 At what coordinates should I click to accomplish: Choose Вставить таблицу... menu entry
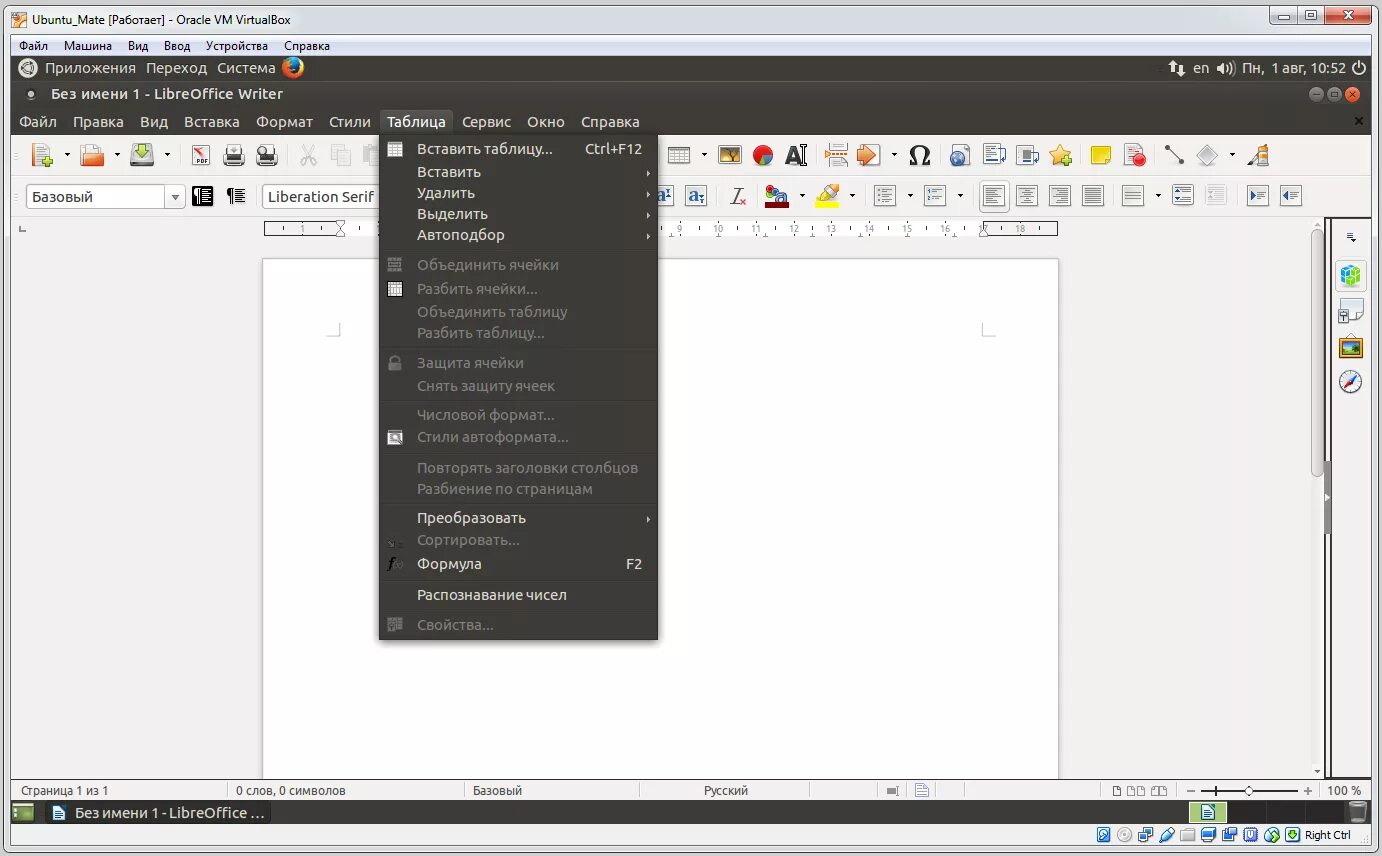coord(518,149)
